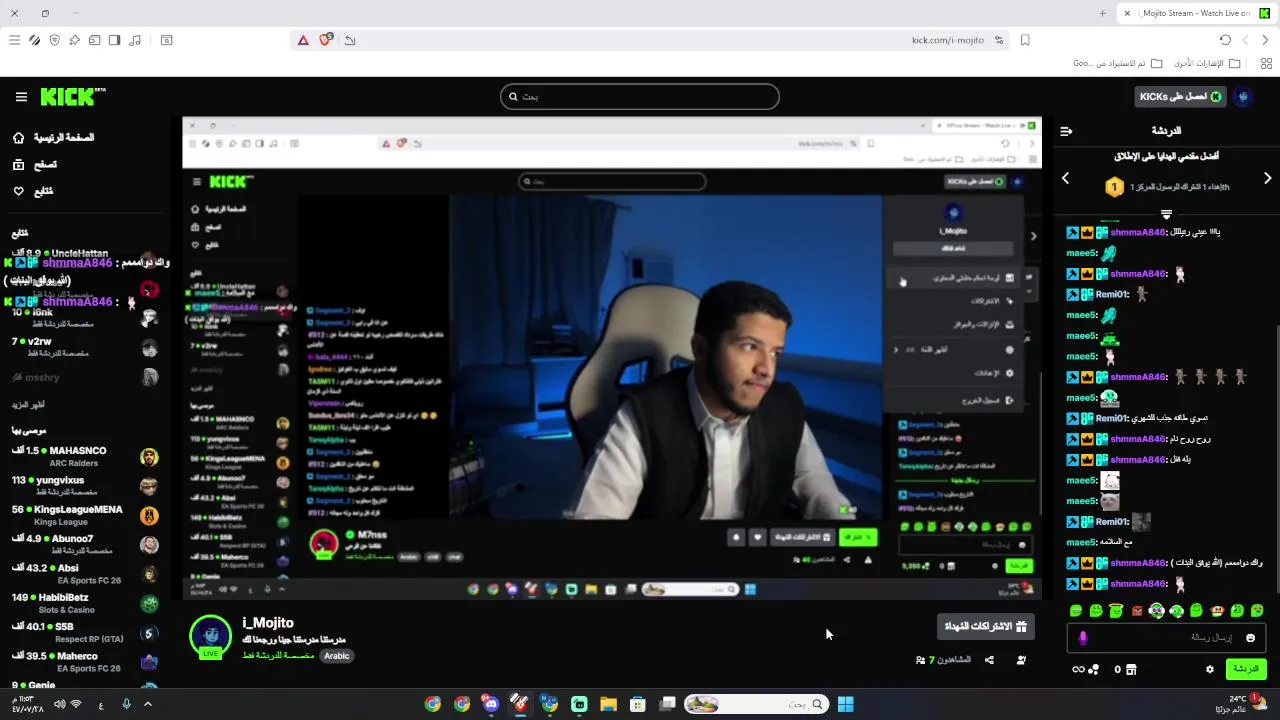Open the Kick shop icon
The height and width of the screenshot is (720, 1280).
pos(1131,670)
